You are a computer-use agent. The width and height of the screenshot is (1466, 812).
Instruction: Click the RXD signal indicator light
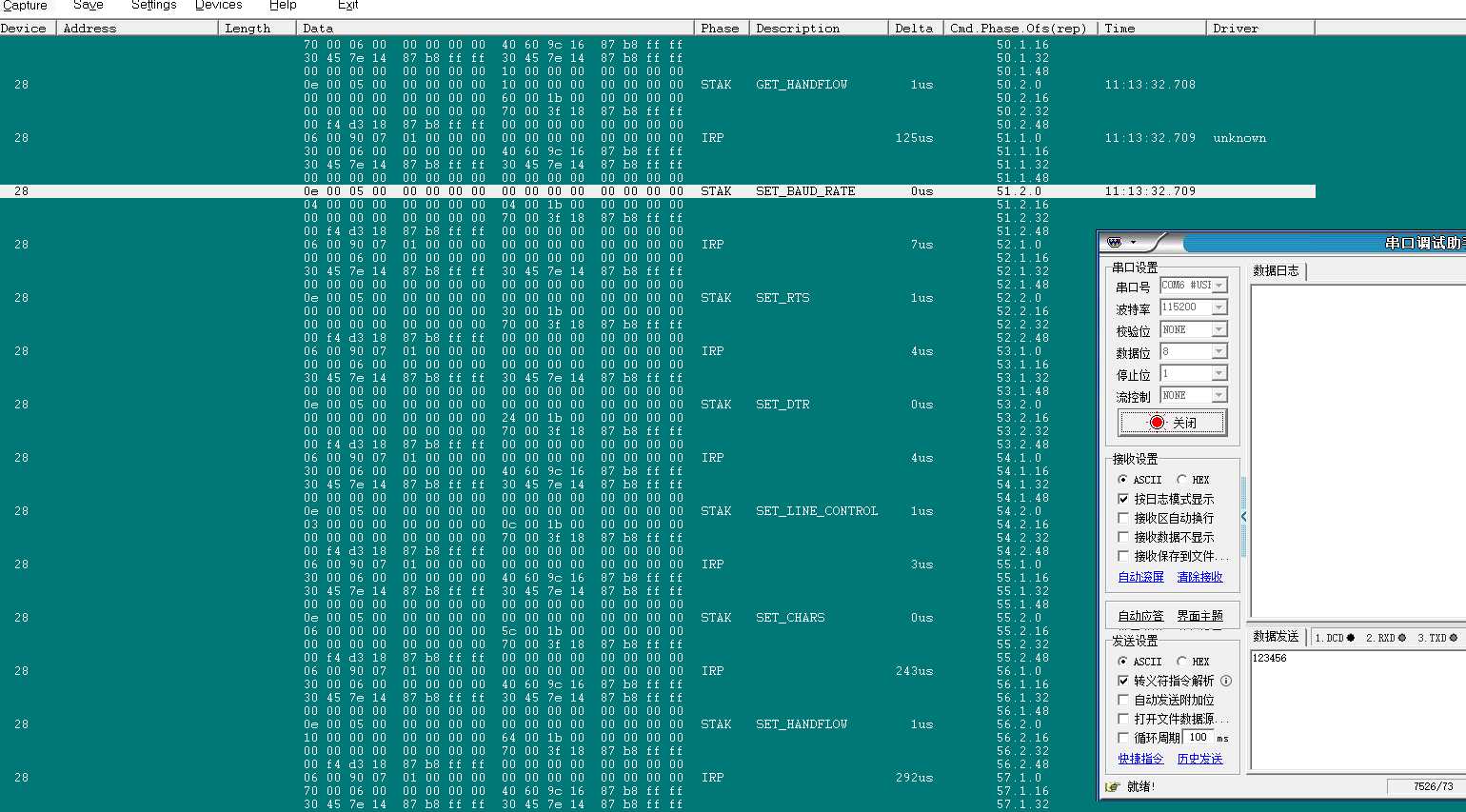[x=1402, y=638]
